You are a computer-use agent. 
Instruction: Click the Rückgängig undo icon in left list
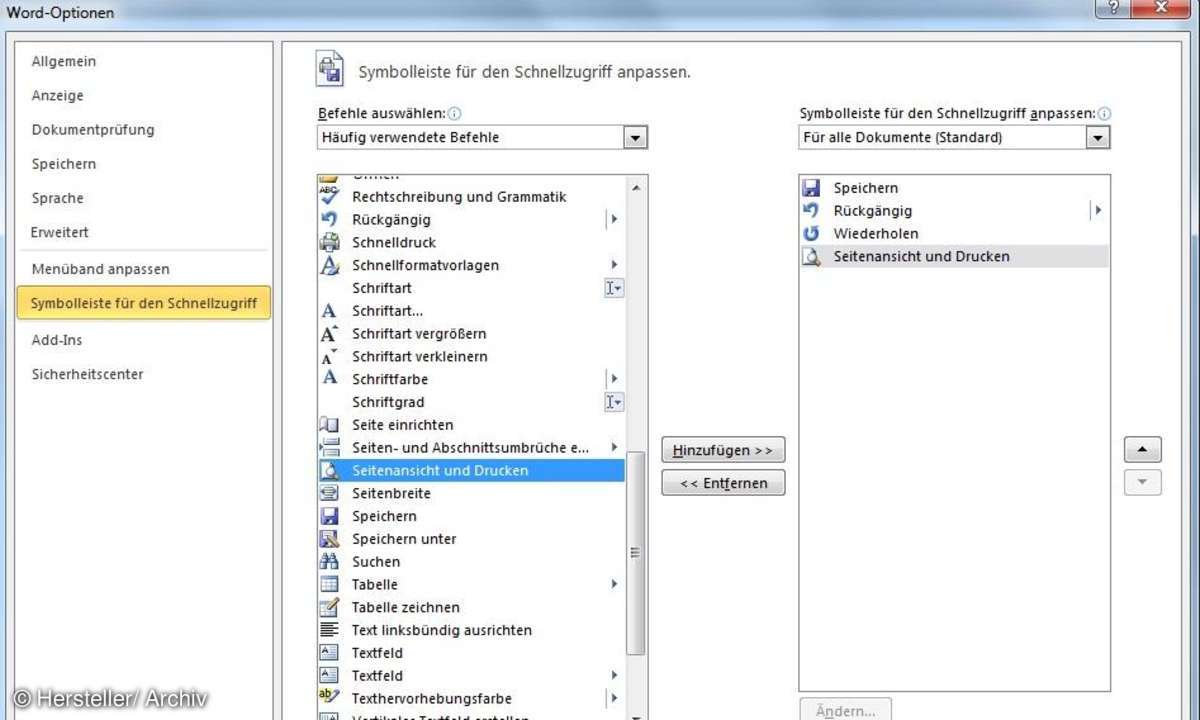tap(329, 219)
